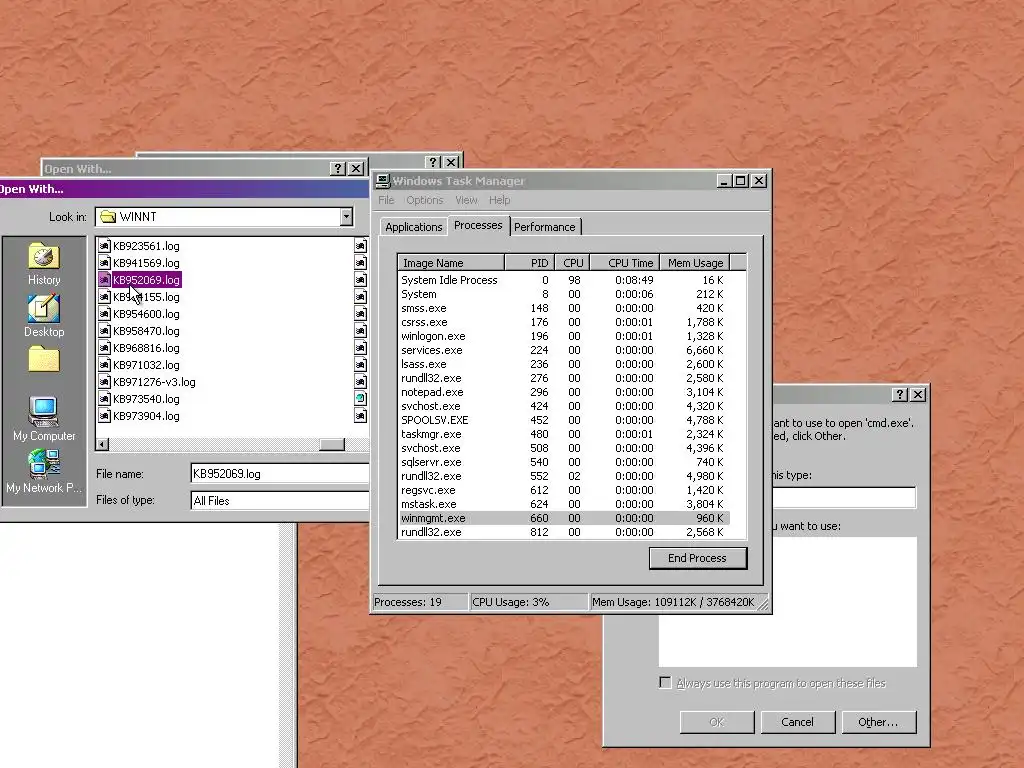Select the services.exe process row

[564, 350]
